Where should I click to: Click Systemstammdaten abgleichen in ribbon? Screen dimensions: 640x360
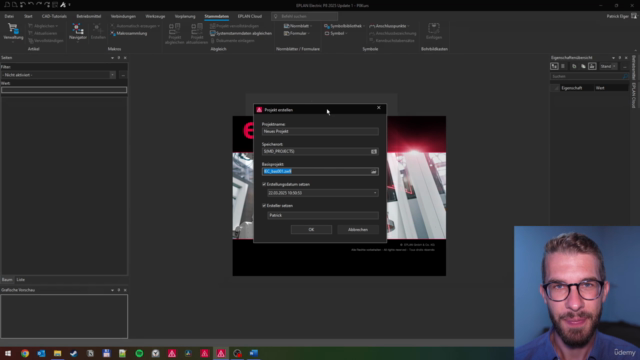(241, 33)
